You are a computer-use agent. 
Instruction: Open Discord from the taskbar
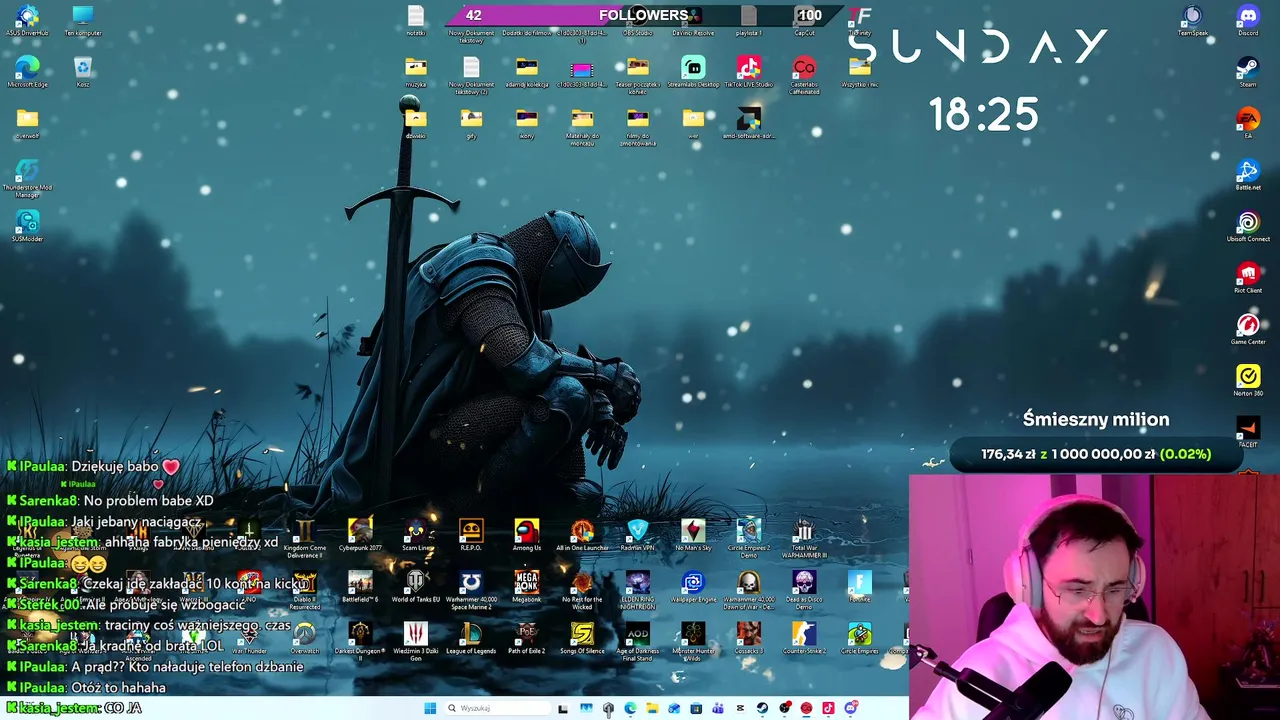pyautogui.click(x=851, y=708)
